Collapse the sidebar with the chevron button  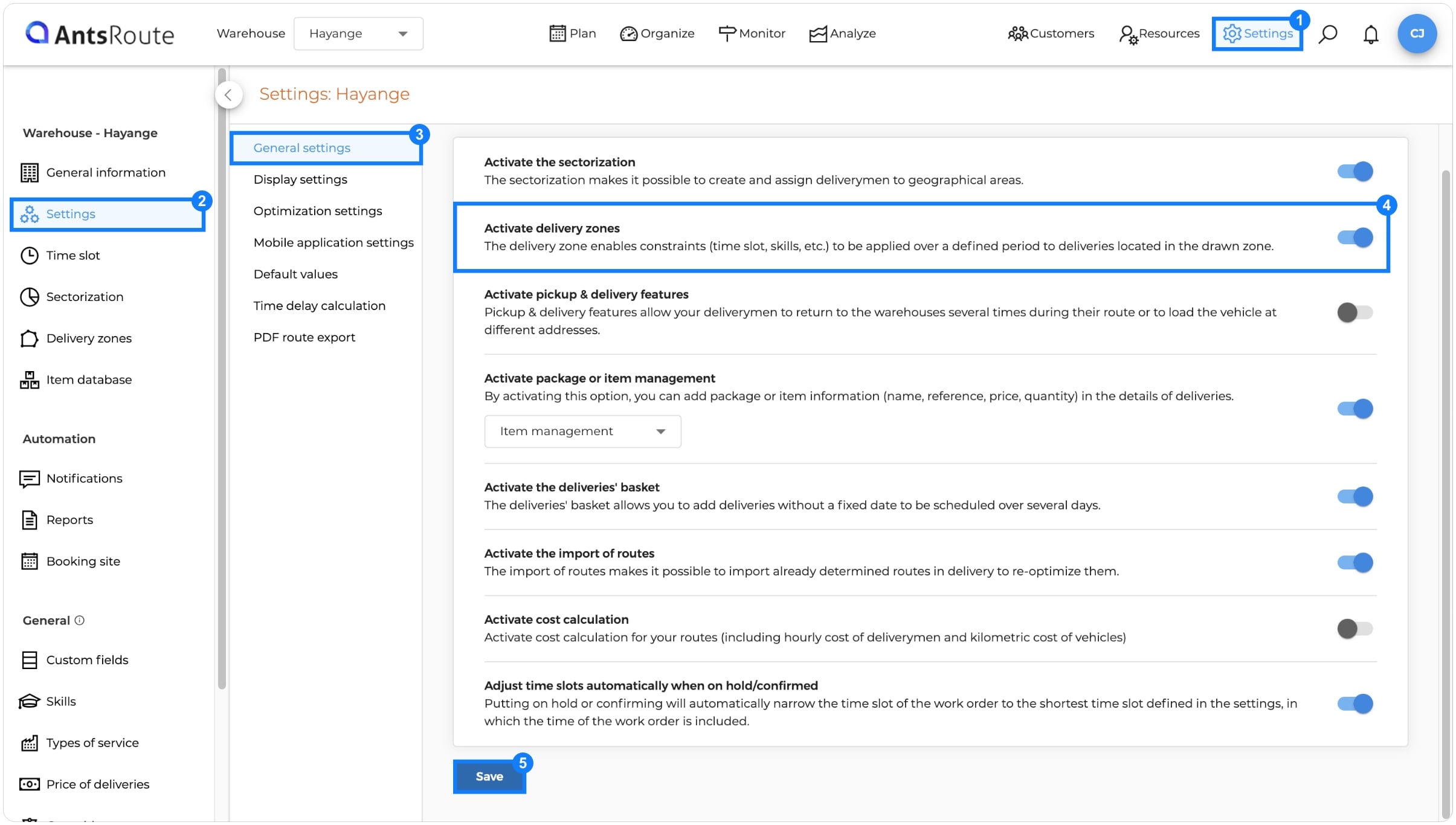228,95
